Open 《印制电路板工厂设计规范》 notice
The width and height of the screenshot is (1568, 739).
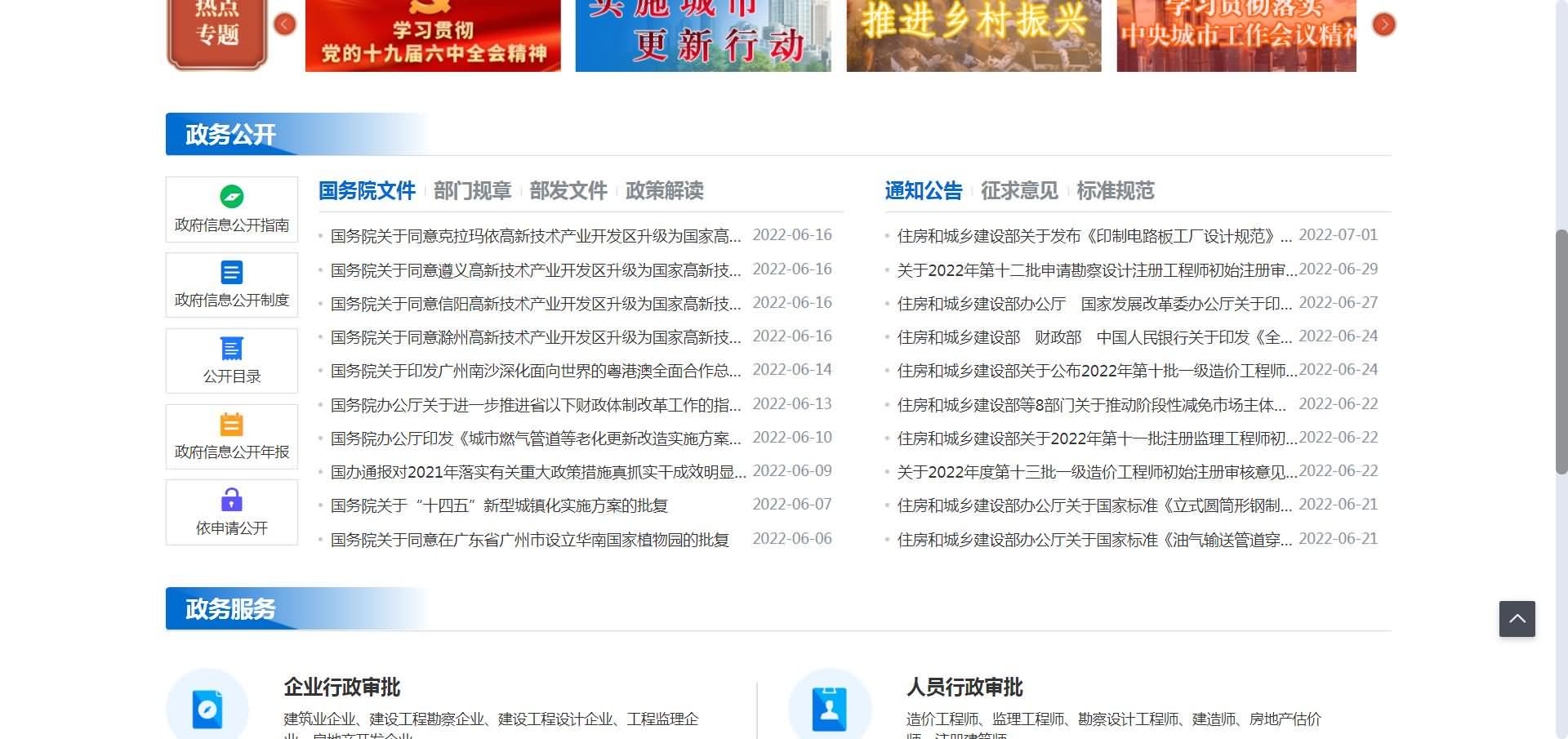point(1094,236)
